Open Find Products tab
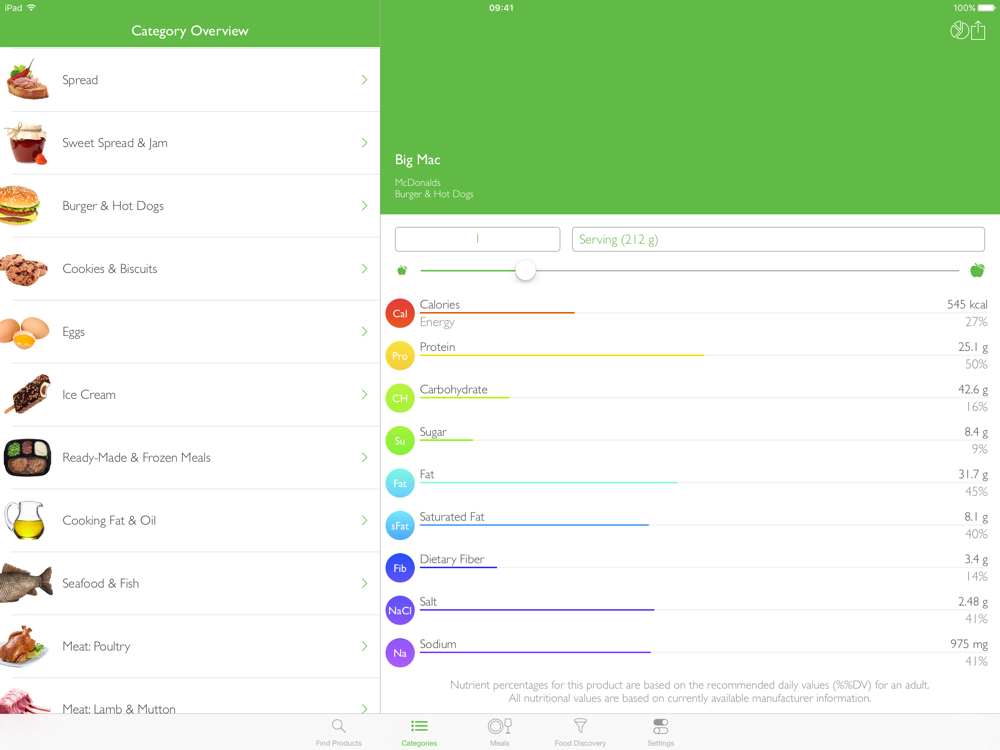 (339, 732)
